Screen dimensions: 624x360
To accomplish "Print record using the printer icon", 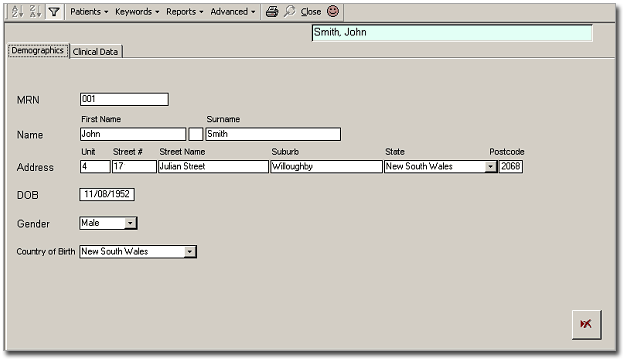I will coord(272,12).
